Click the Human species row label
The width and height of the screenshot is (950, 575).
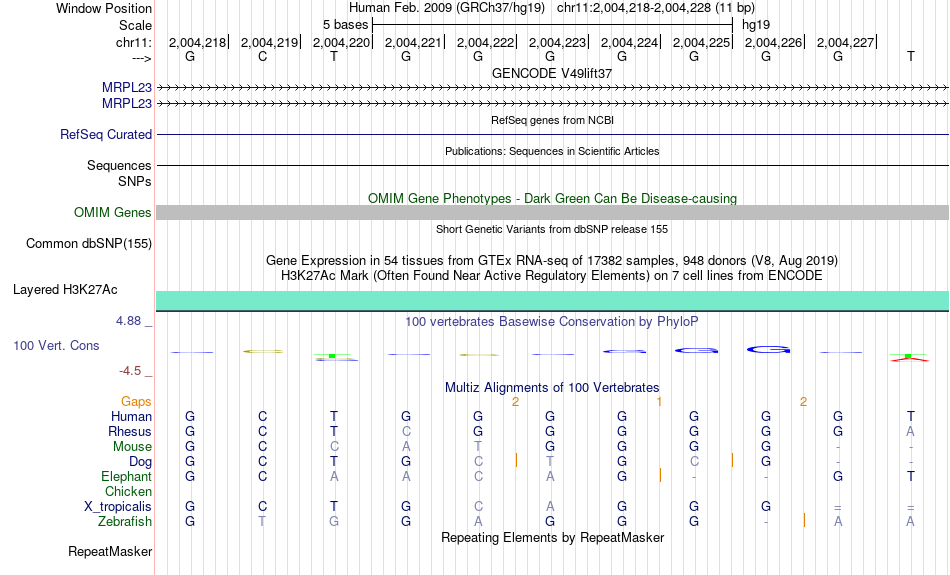131,417
